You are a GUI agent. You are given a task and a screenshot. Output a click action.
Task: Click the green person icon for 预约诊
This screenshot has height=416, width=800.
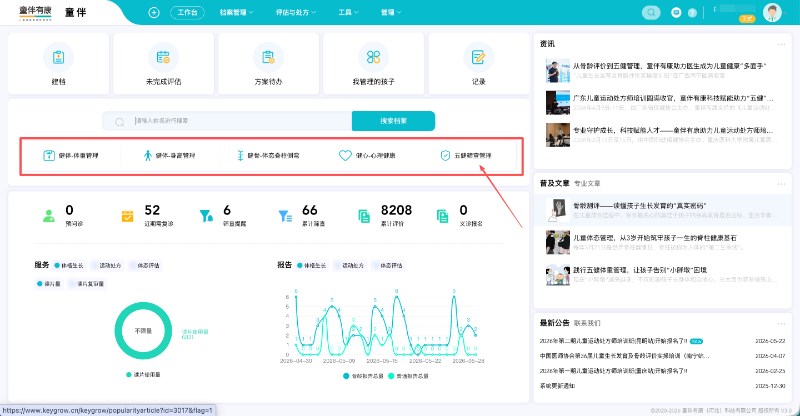pyautogui.click(x=49, y=216)
